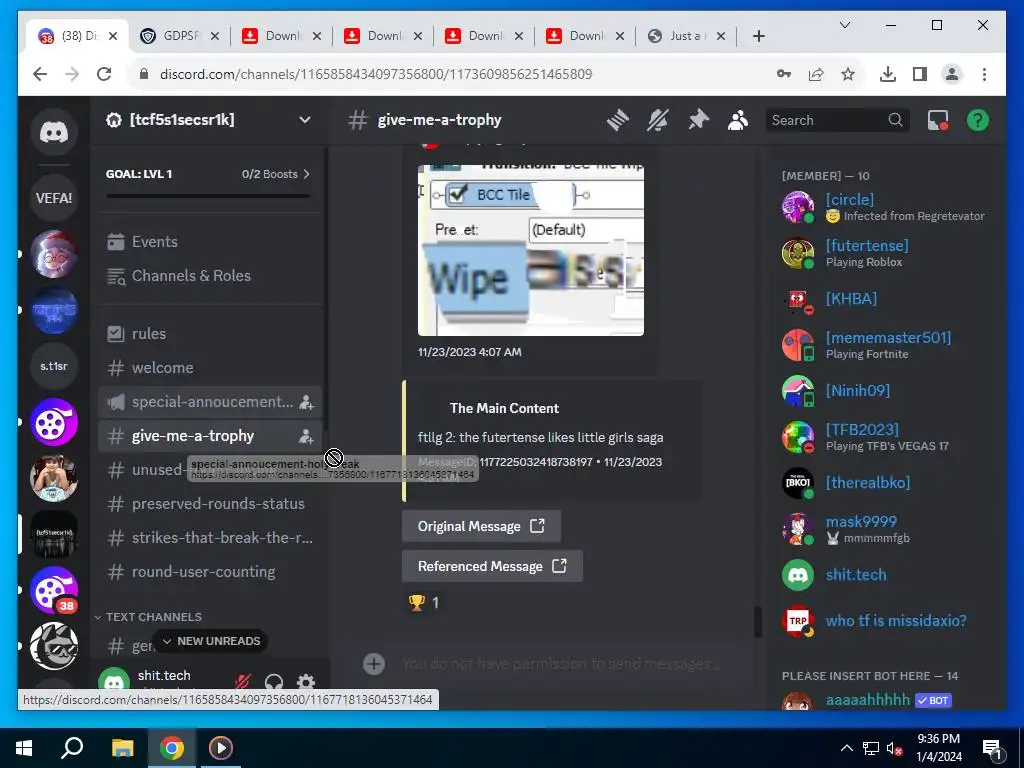This screenshot has width=1024, height=768.
Task: Click the search magnifier icon in Discord
Action: tap(895, 120)
